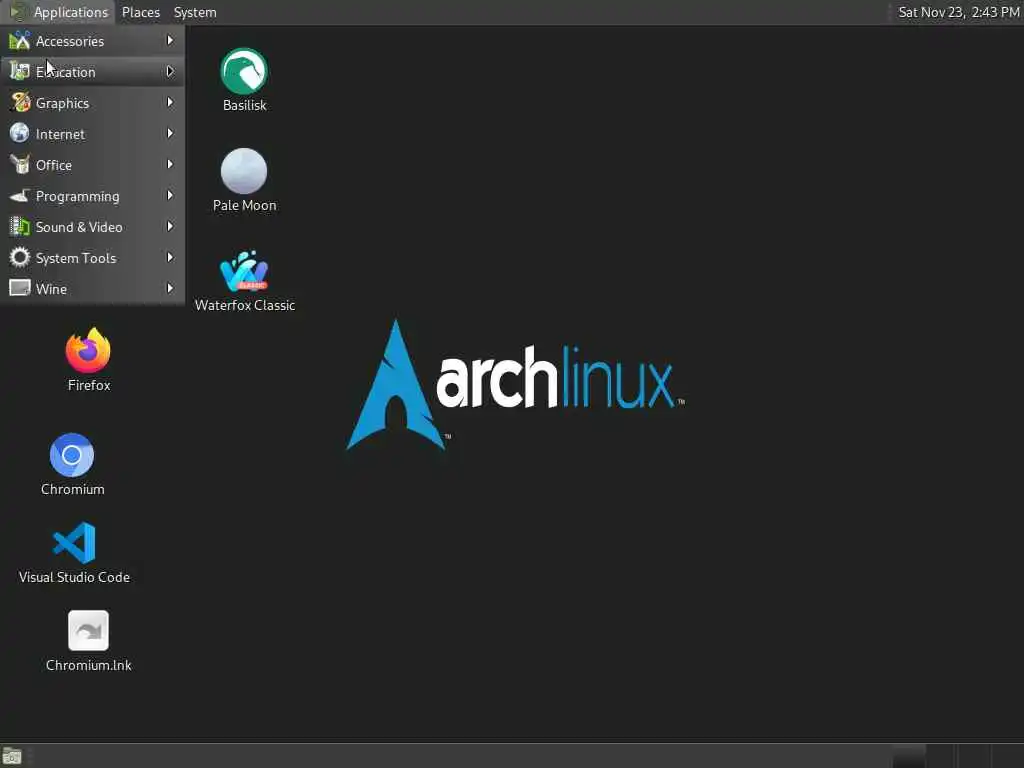Click the Visual Studio Code label text
Image resolution: width=1024 pixels, height=768 pixels.
(74, 577)
